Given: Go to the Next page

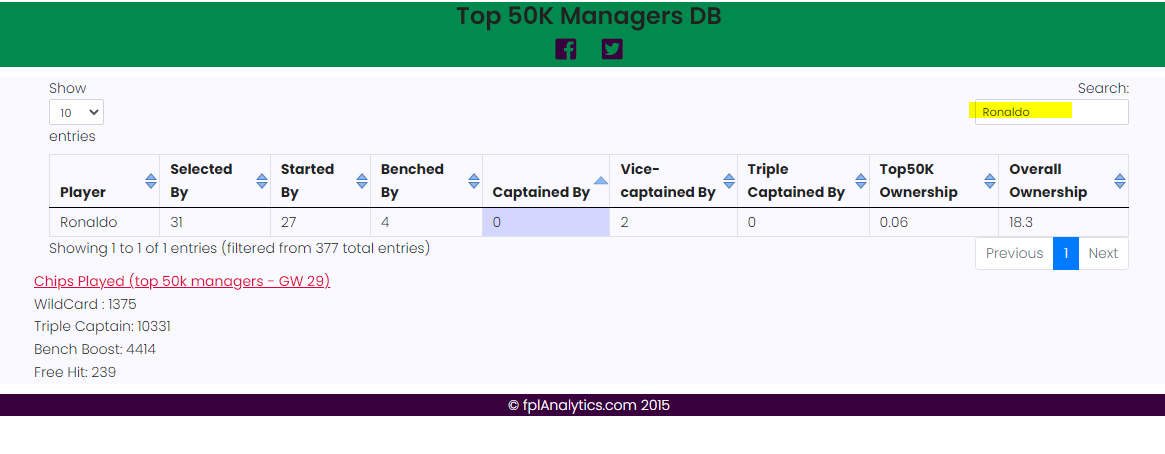Looking at the screenshot, I should point(1103,253).
